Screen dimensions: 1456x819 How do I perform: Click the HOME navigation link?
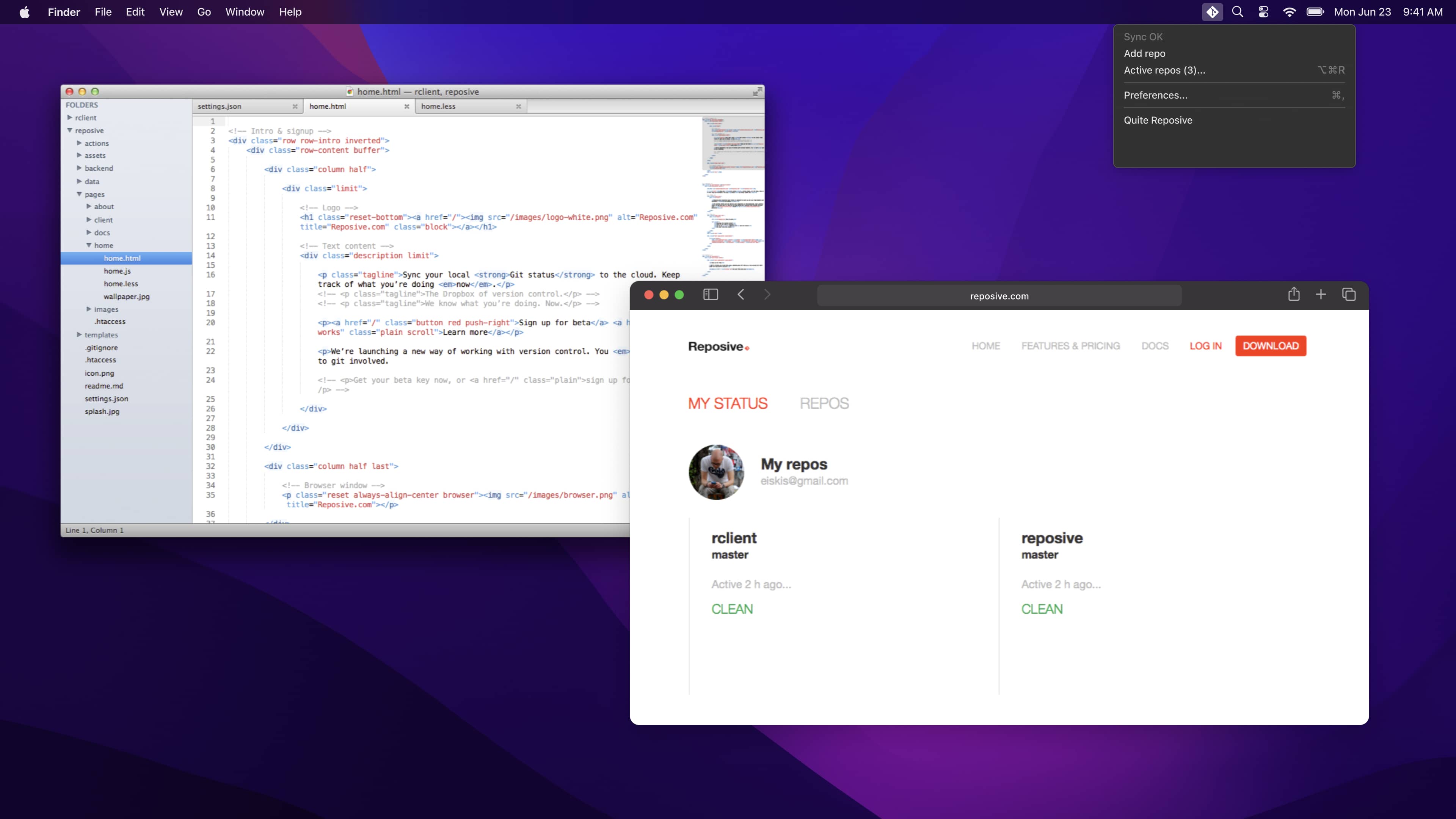[986, 346]
